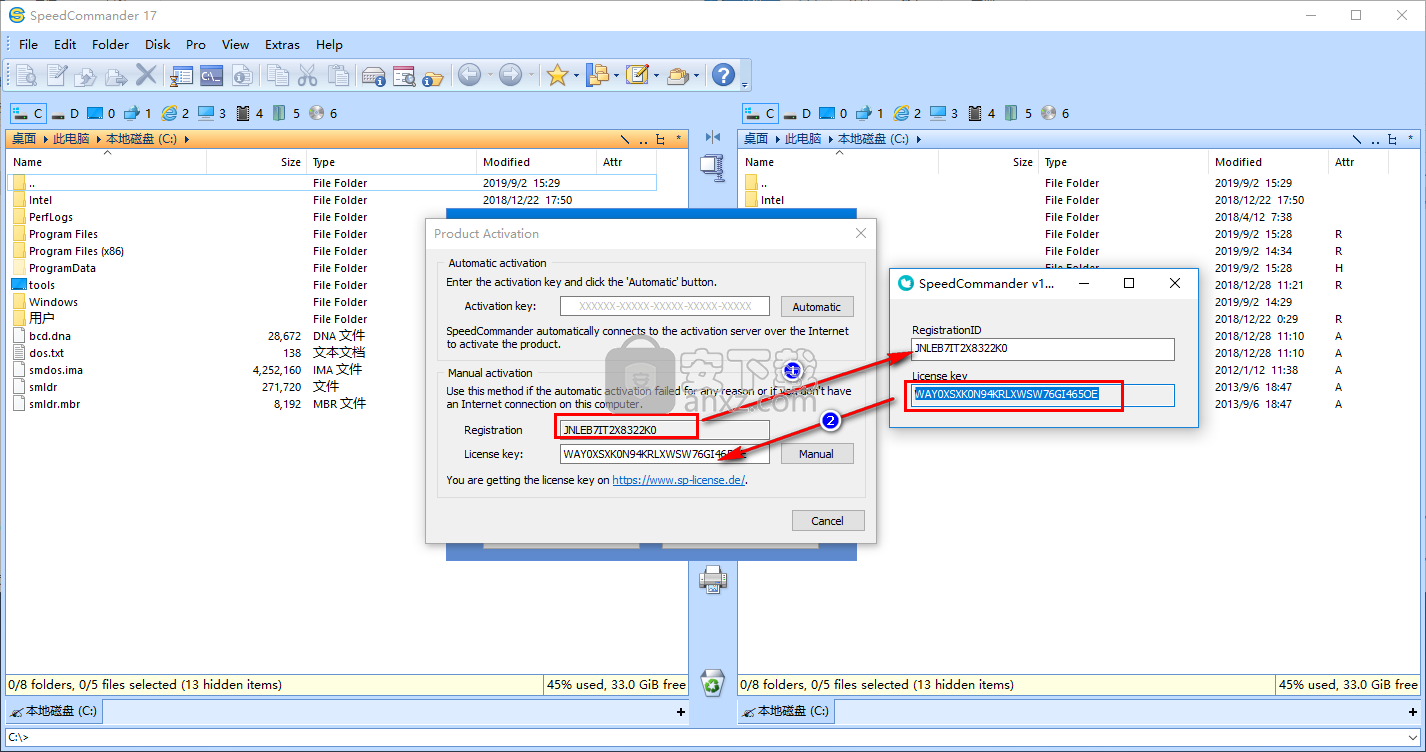Click the drive information toolbar icon

pos(374,75)
